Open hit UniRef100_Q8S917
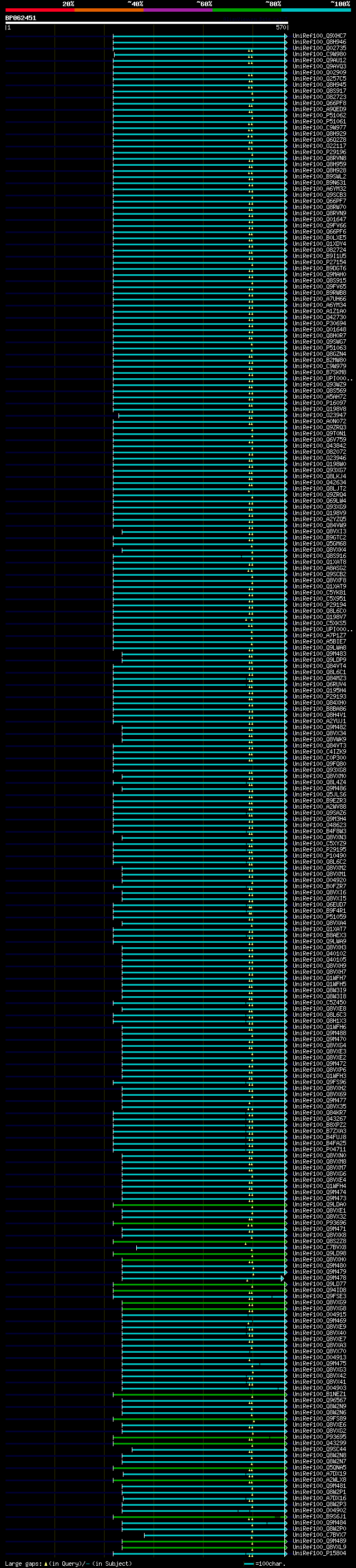This screenshot has height=1568, width=356. pos(319,91)
